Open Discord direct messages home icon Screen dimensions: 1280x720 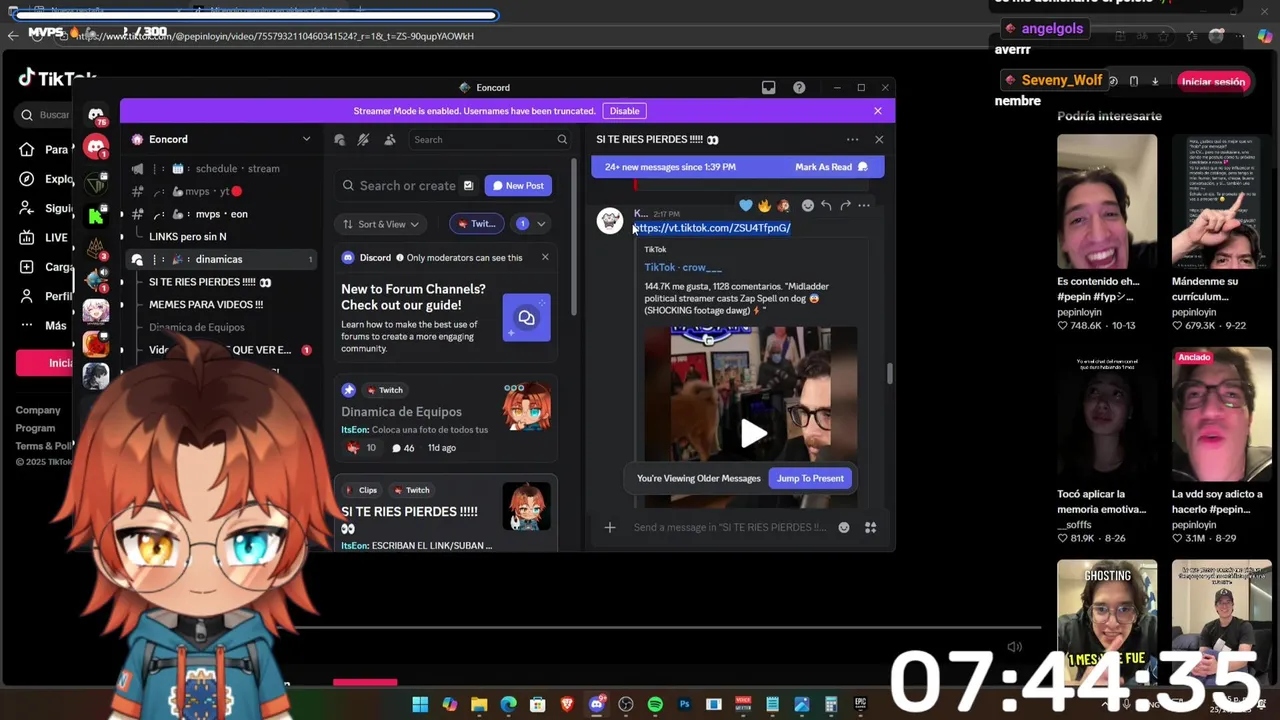click(96, 115)
